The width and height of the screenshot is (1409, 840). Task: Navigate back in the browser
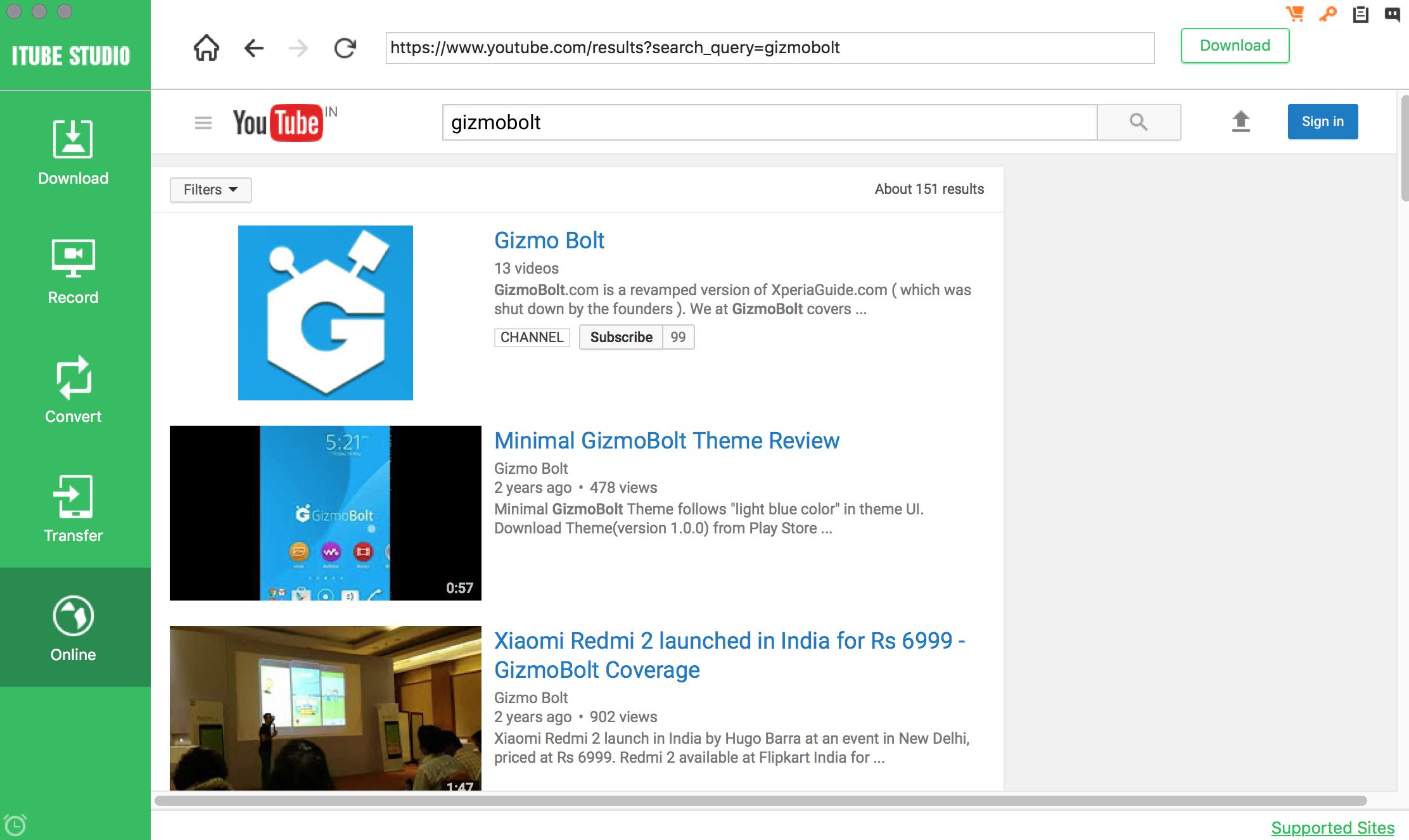pos(253,48)
